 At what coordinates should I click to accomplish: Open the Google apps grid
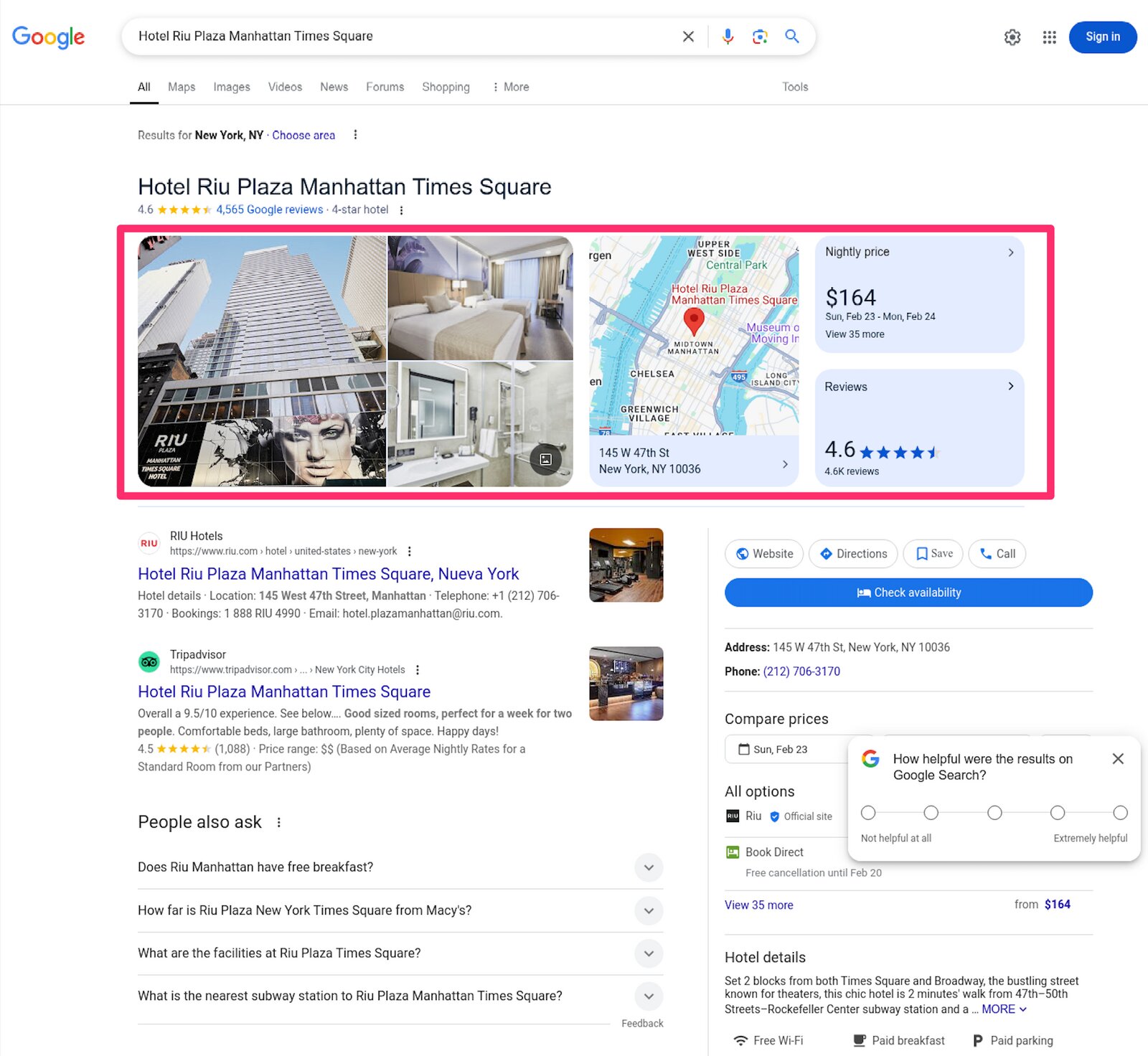(1049, 37)
